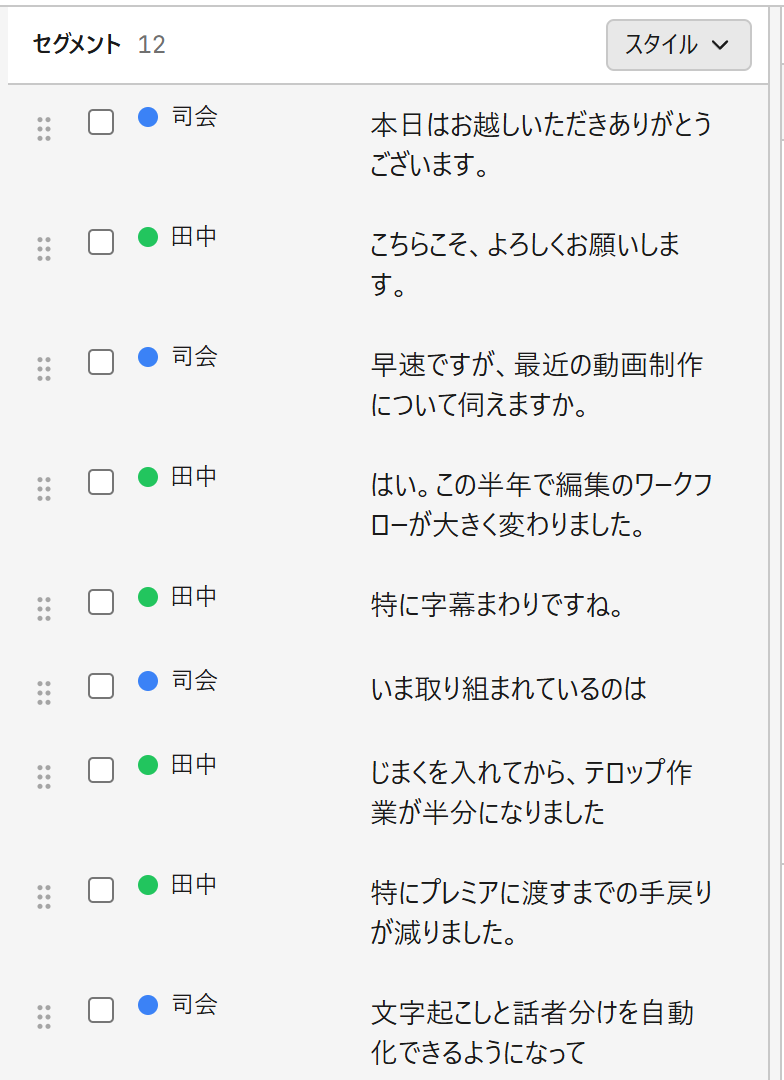Select checkbox for じまくを入れてから segment
784x1080 pixels.
pos(101,770)
